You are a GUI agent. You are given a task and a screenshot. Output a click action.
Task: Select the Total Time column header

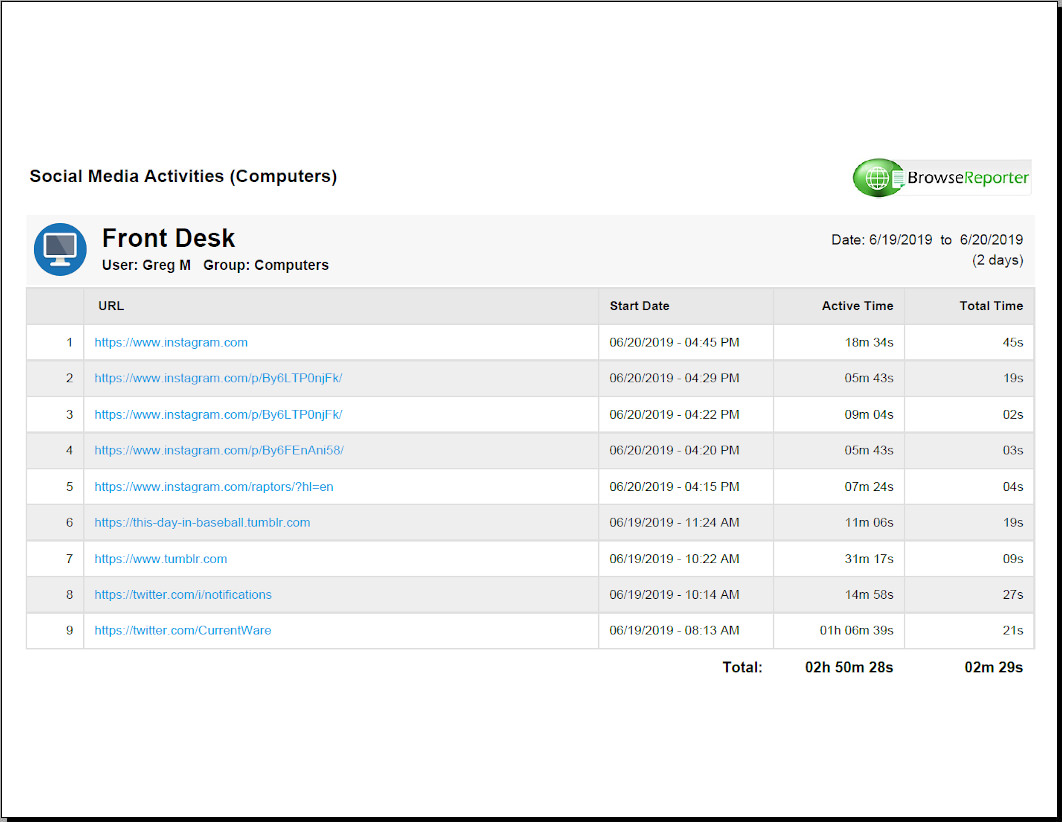pos(991,306)
